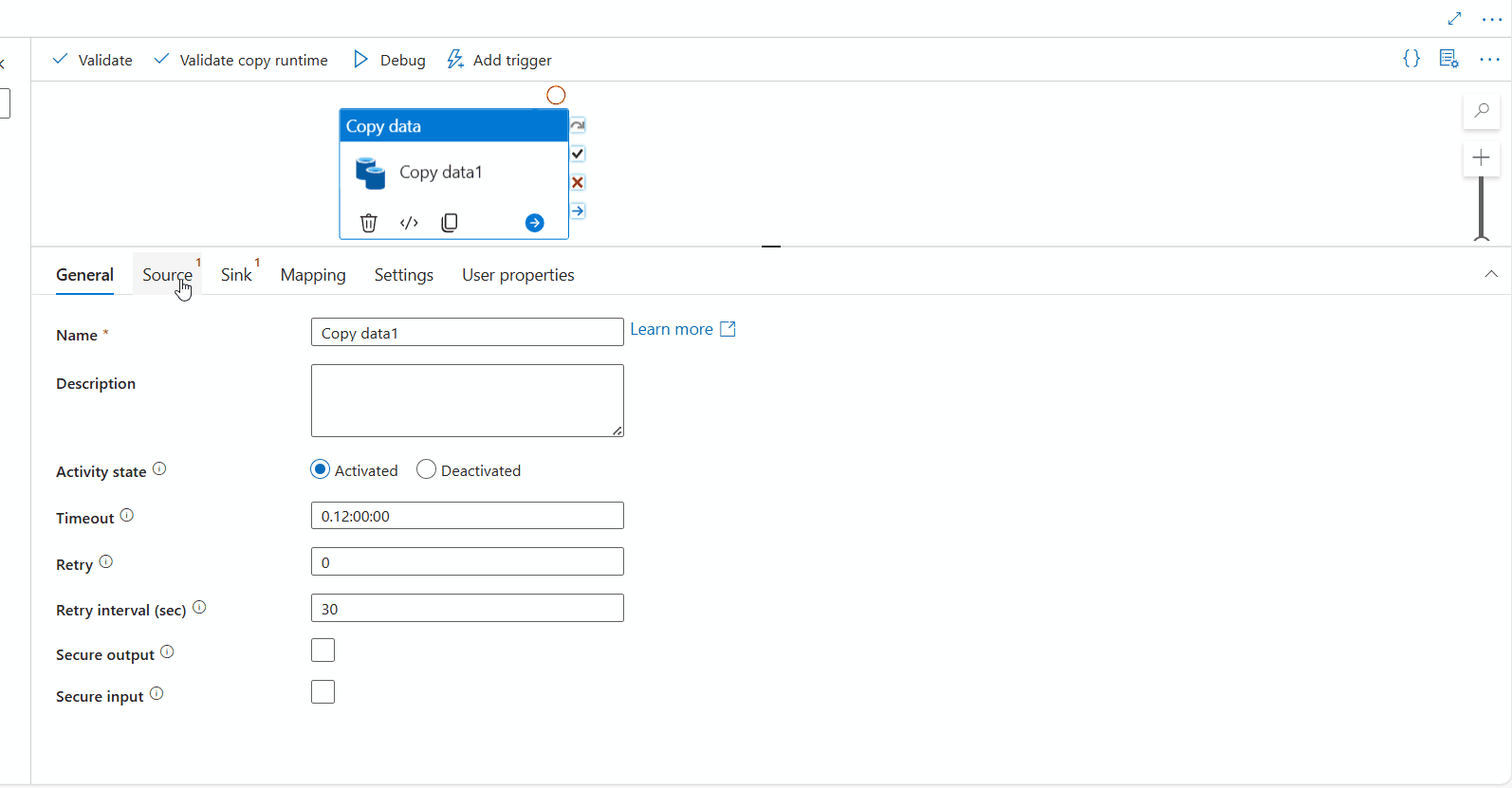Screen dimensions: 1512x788
Task: Show Secure input info icon
Action: point(157,693)
